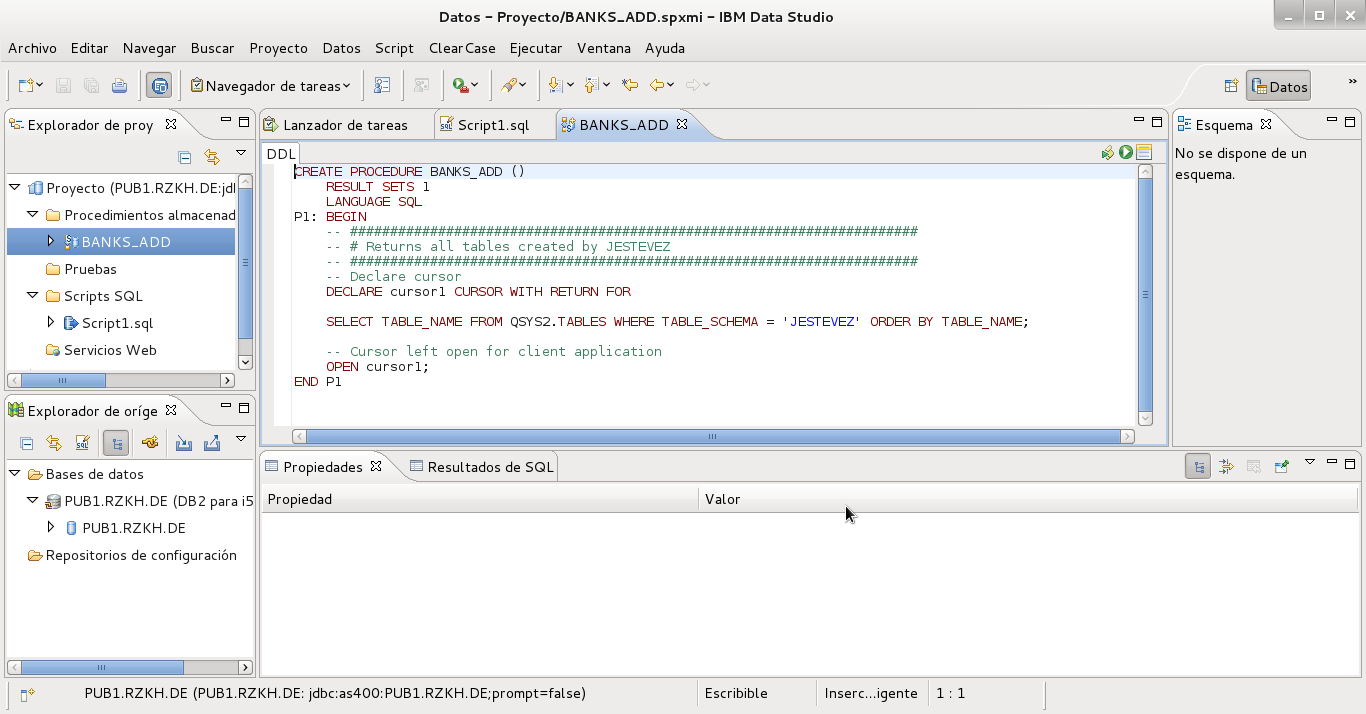Click the properties-view icon after Navegador de tareas
Screen dimensions: 1366x714
pos(382,86)
